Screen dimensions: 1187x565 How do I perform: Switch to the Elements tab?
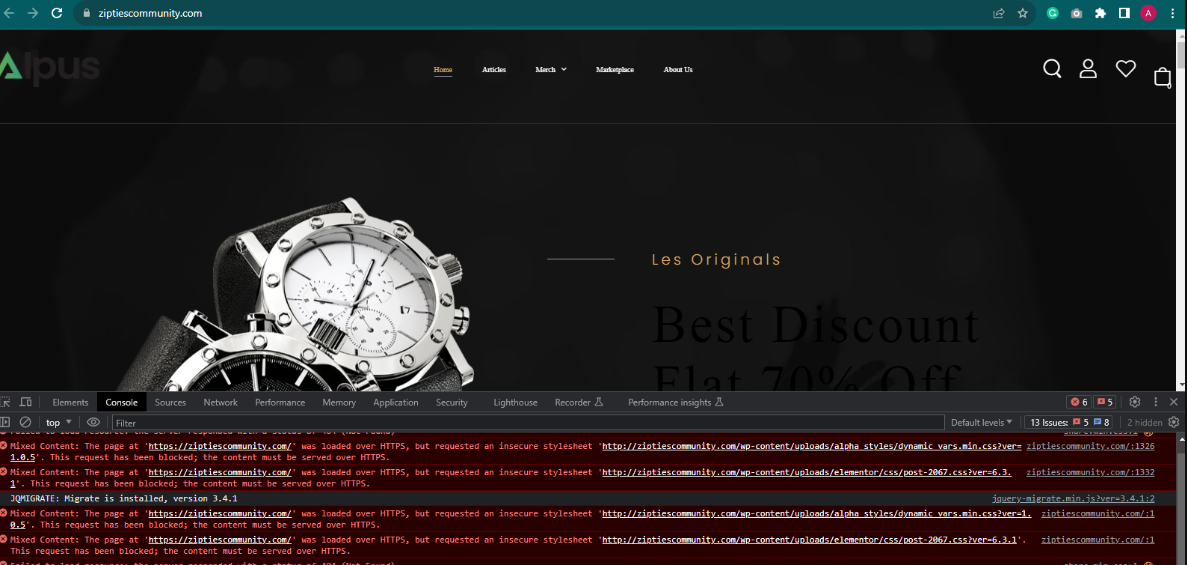(x=70, y=402)
